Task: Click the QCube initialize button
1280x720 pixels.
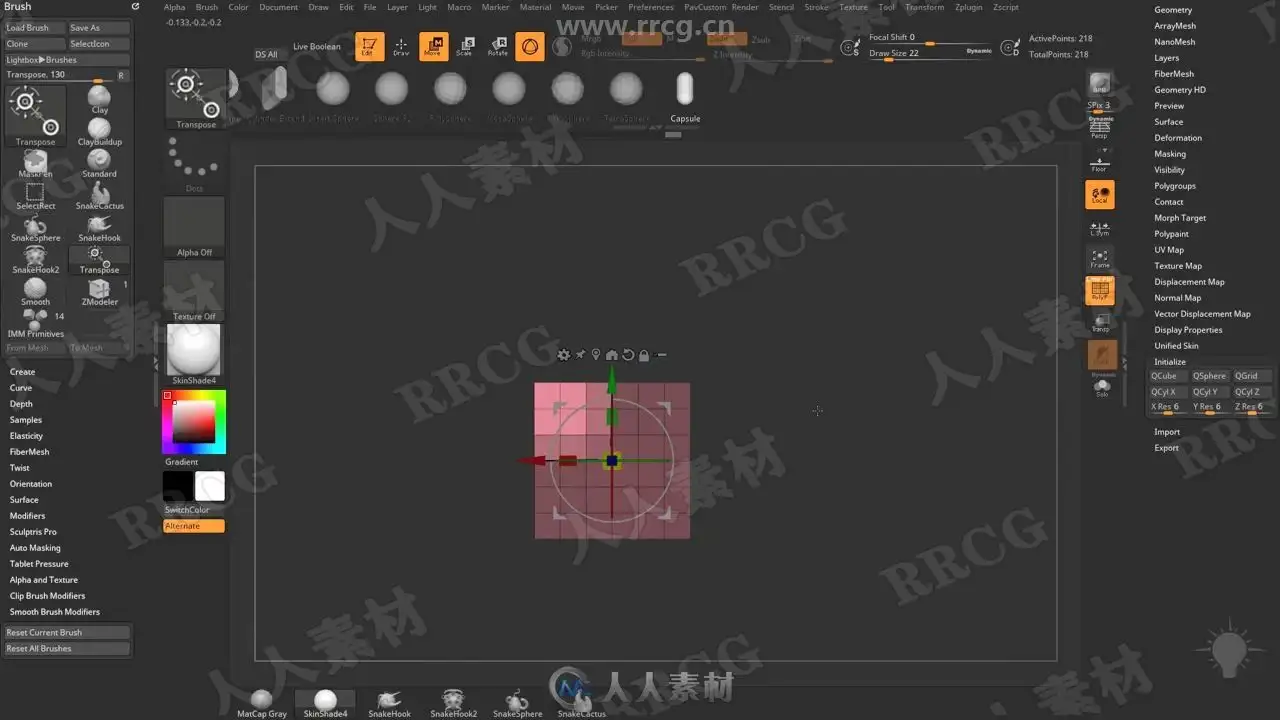Action: (1168, 376)
